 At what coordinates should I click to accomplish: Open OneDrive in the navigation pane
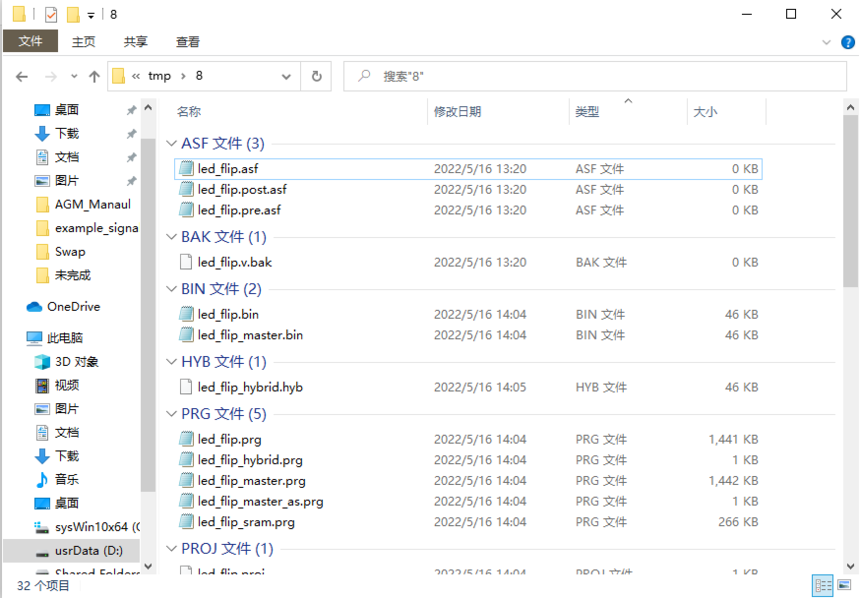coord(73,306)
